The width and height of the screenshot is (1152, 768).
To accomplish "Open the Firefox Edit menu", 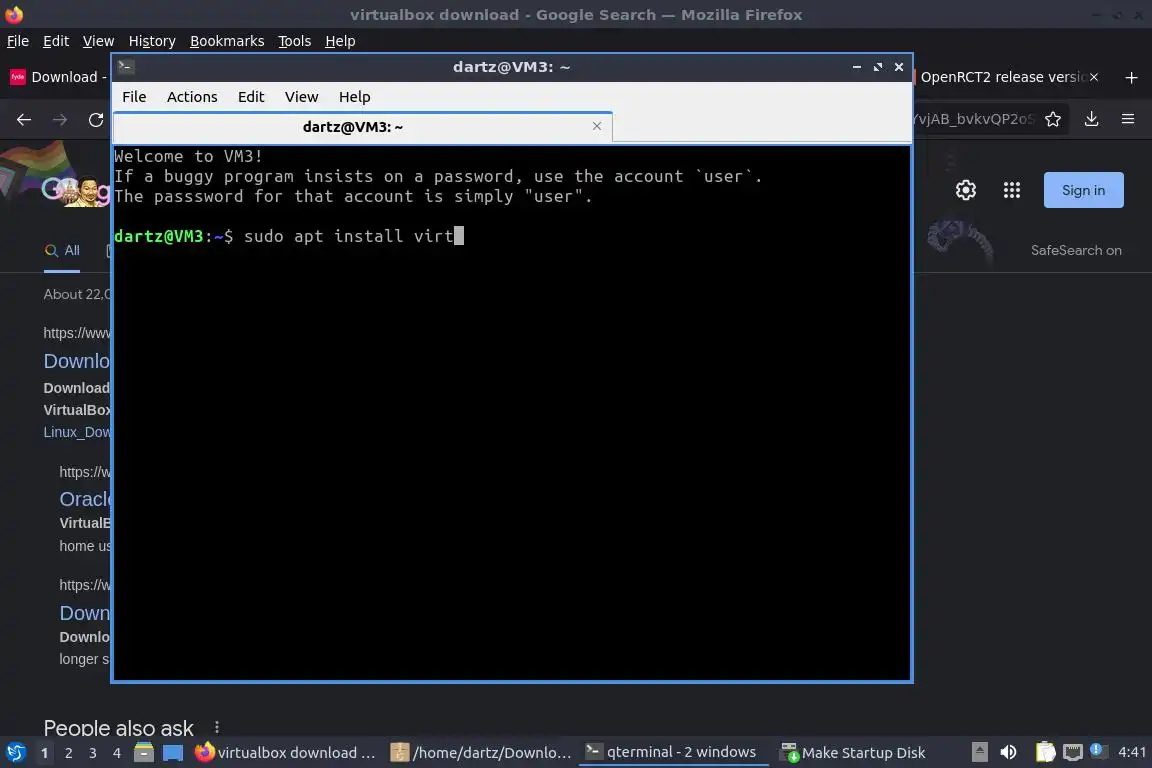I will coord(56,41).
